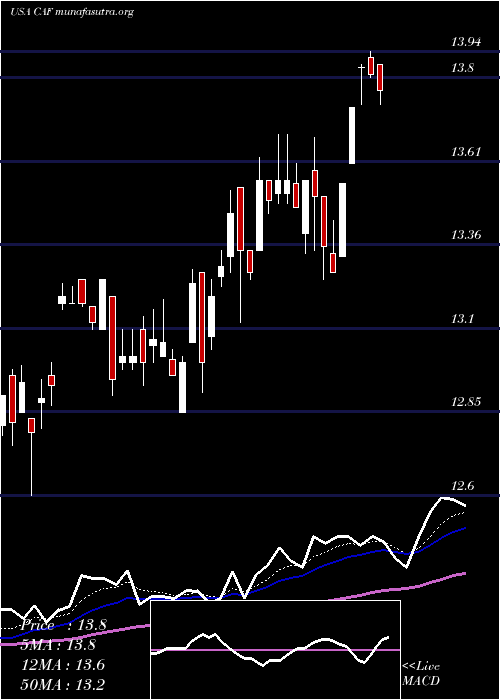Click the <<Live MACD label

421,674
